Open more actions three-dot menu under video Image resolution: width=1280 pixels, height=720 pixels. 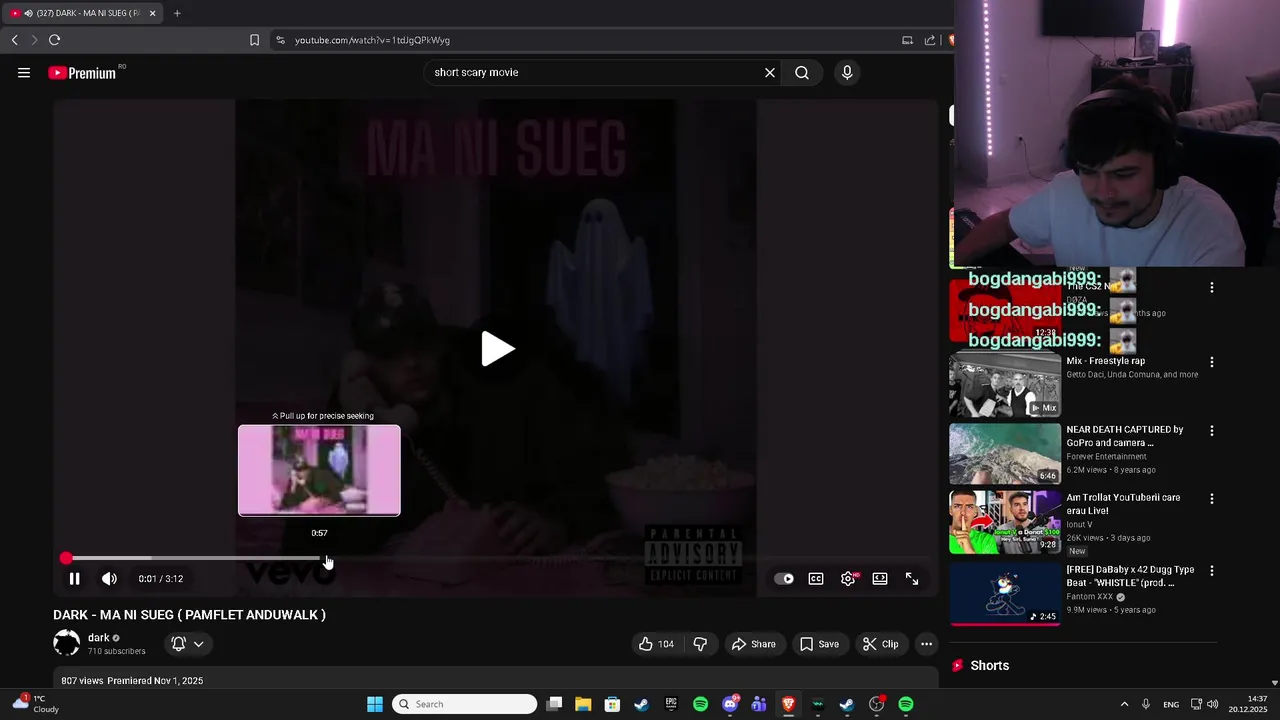927,644
